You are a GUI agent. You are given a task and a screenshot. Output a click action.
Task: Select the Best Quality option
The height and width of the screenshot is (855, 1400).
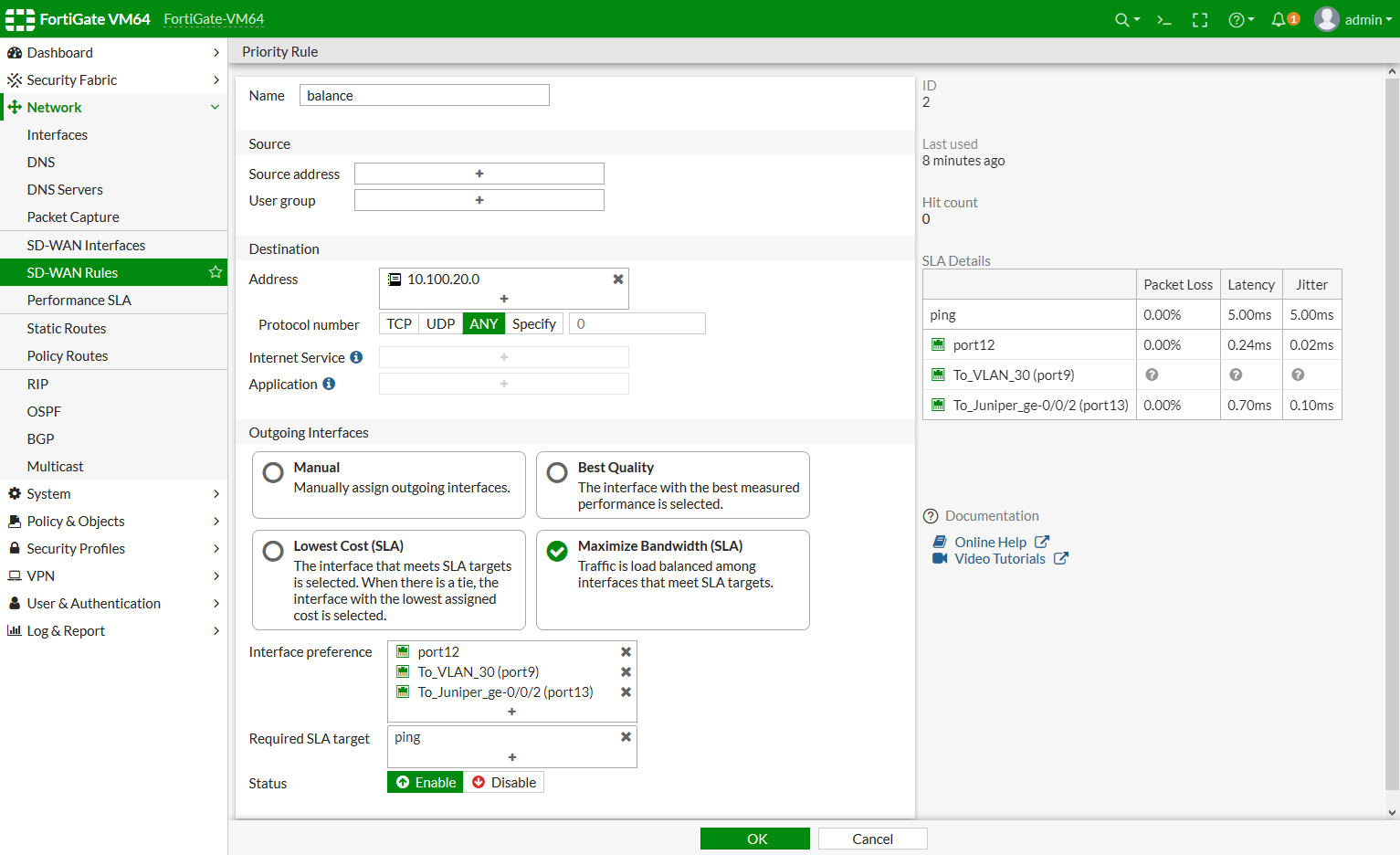tap(673, 485)
